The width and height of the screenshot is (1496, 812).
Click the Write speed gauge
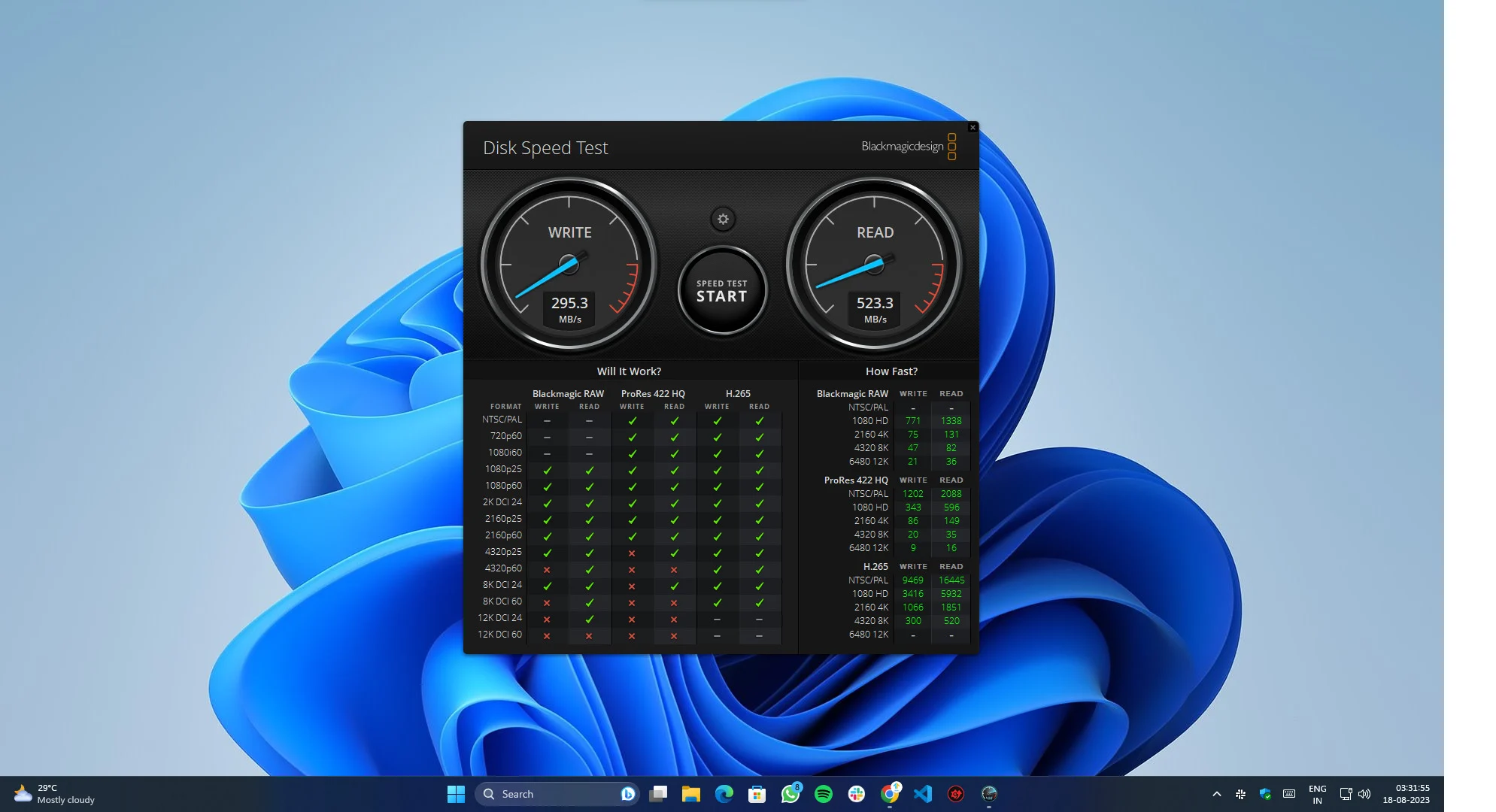coord(569,264)
